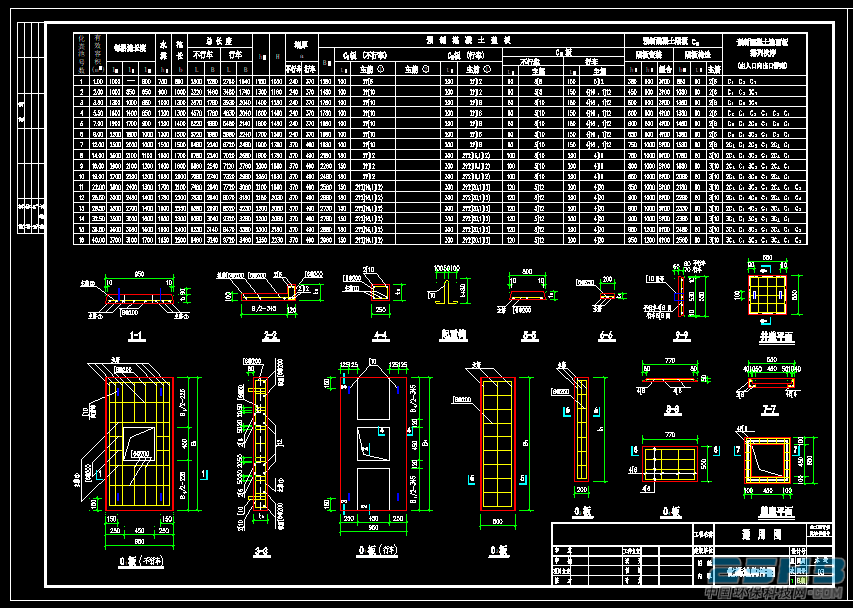Image resolution: width=853 pixels, height=608 pixels.
Task: Select the "1-1" section label
Action: coord(137,337)
